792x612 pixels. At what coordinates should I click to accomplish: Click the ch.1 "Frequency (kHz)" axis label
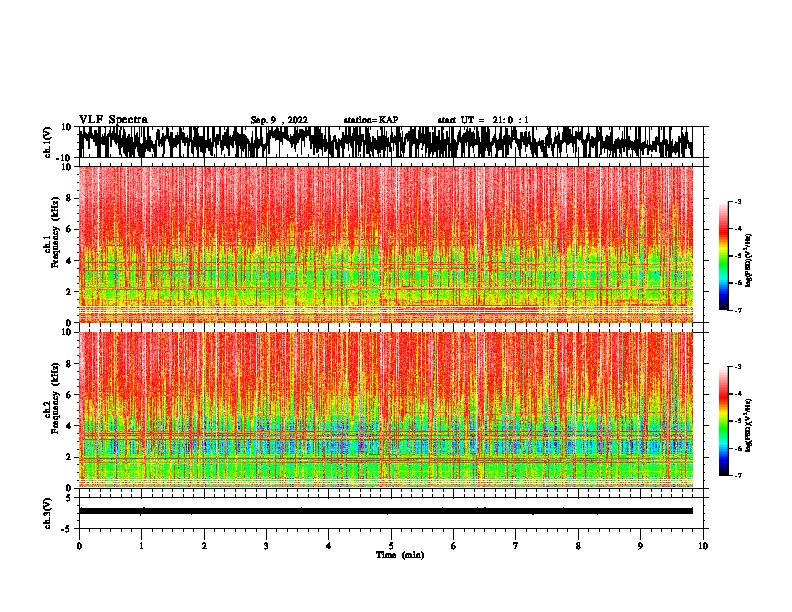[53, 232]
